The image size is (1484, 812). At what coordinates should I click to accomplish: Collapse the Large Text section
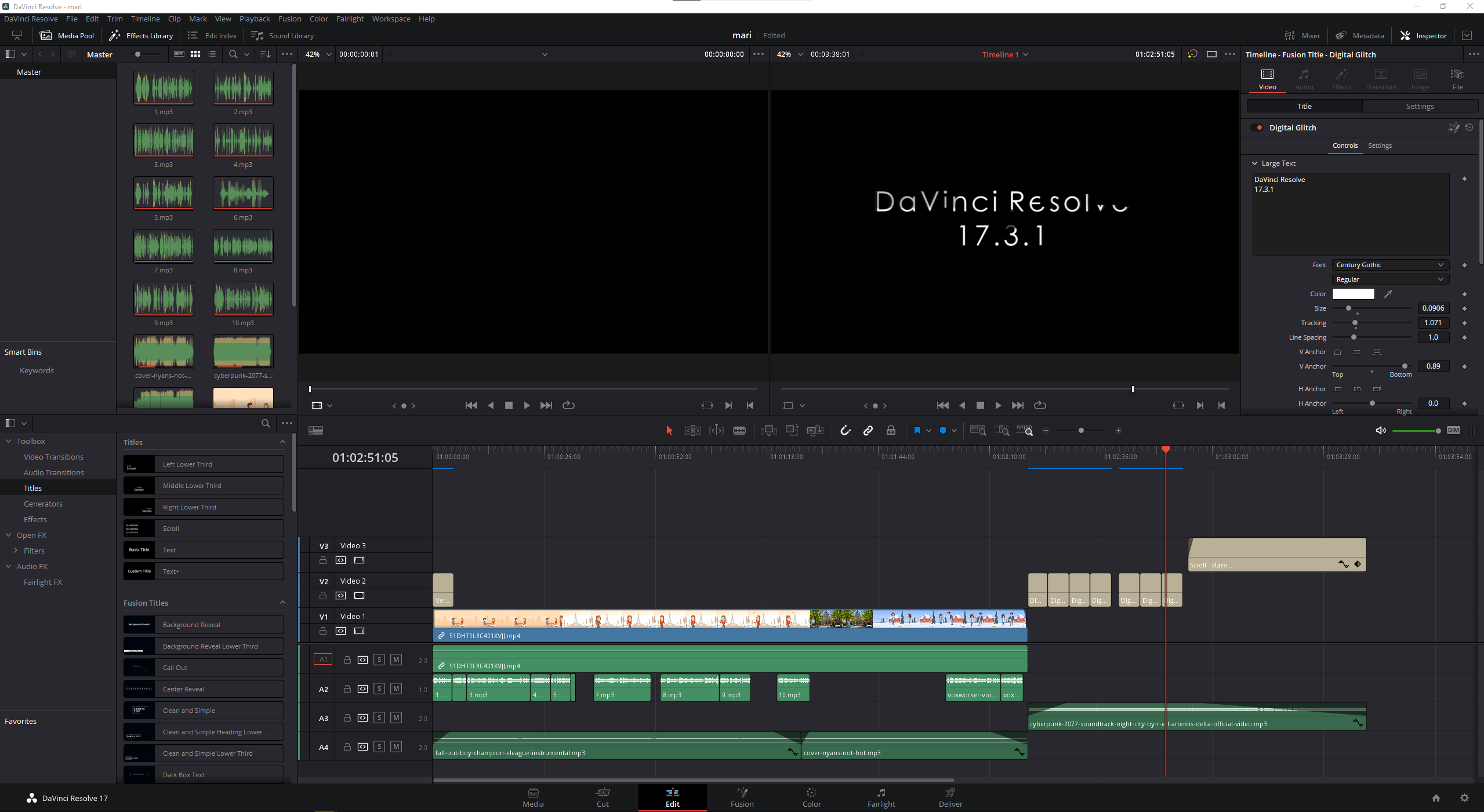(x=1255, y=163)
